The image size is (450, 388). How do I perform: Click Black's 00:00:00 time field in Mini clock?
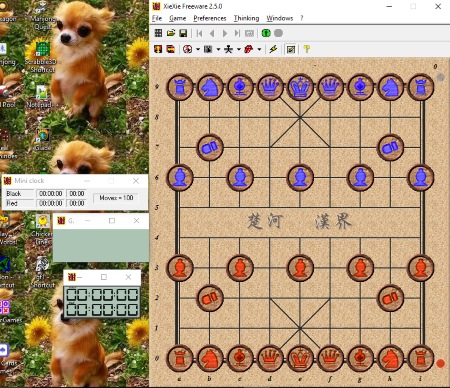[x=51, y=193]
